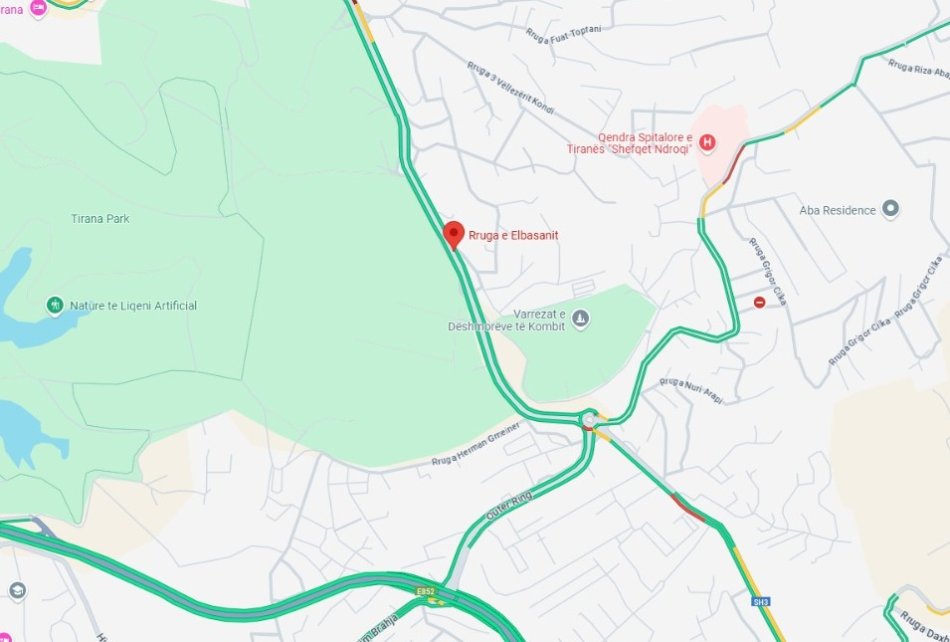
Task: Click the pink hotel marker icon
Action: pyautogui.click(x=38, y=8)
